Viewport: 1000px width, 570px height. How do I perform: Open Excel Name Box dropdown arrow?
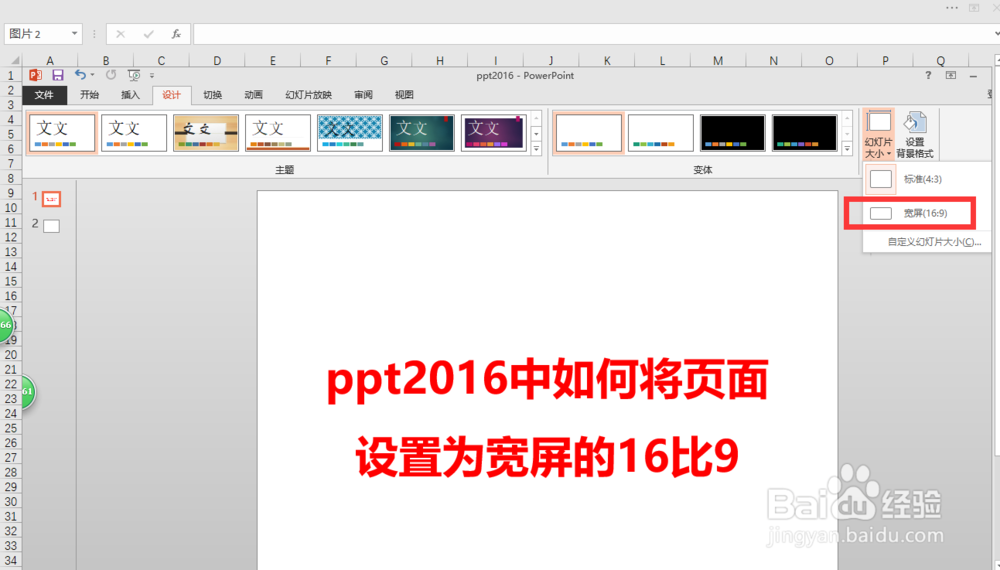tap(75, 33)
